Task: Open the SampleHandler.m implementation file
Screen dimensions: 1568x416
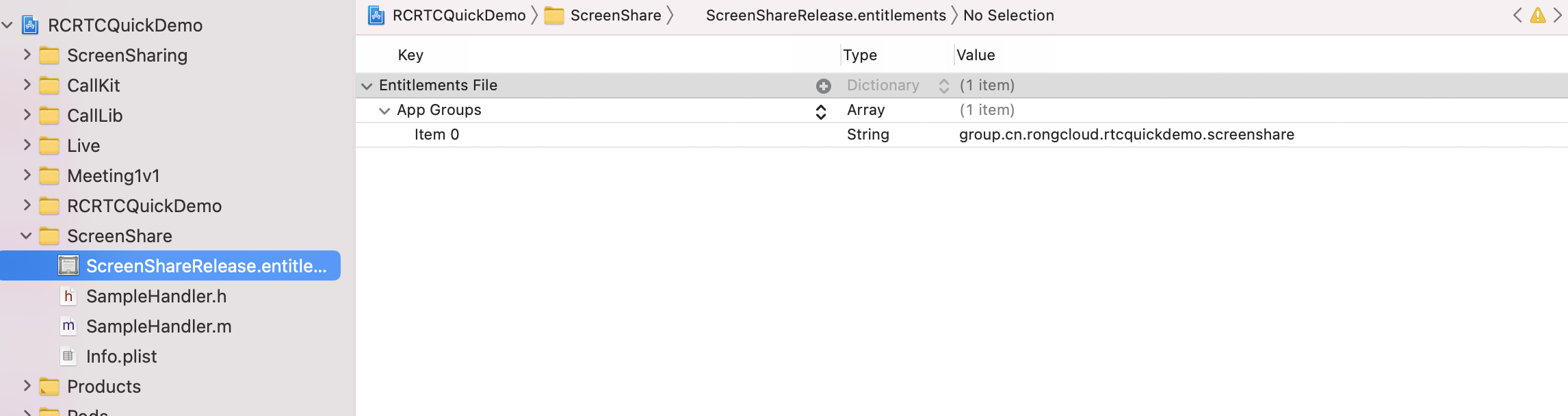Action: [x=159, y=326]
